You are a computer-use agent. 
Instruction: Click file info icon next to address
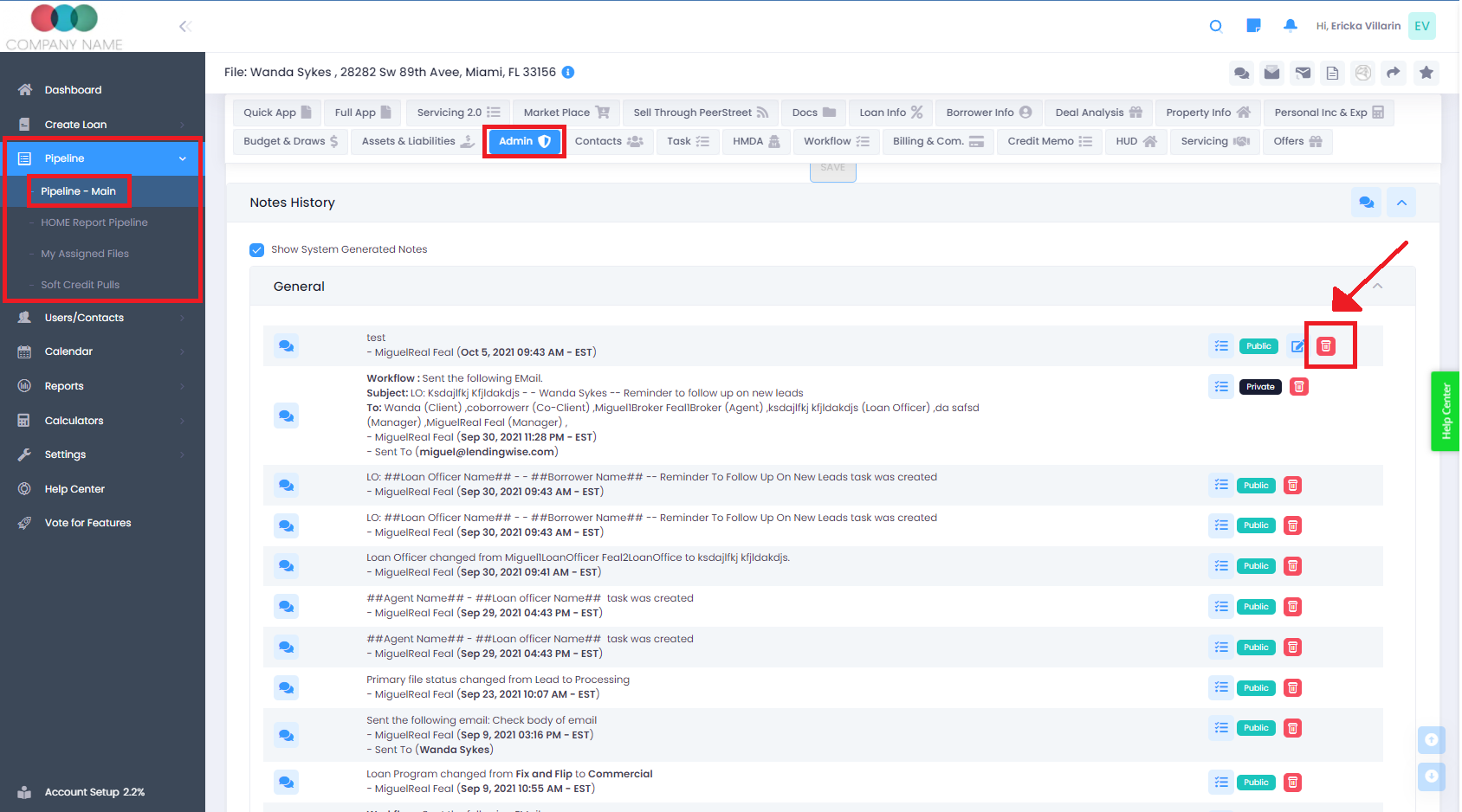(568, 73)
